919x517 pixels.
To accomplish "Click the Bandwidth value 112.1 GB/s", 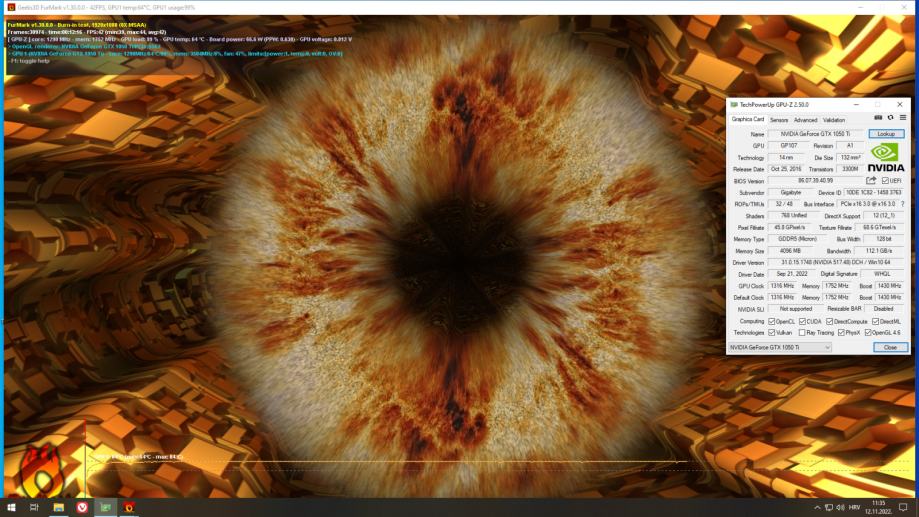I will pyautogui.click(x=879, y=251).
